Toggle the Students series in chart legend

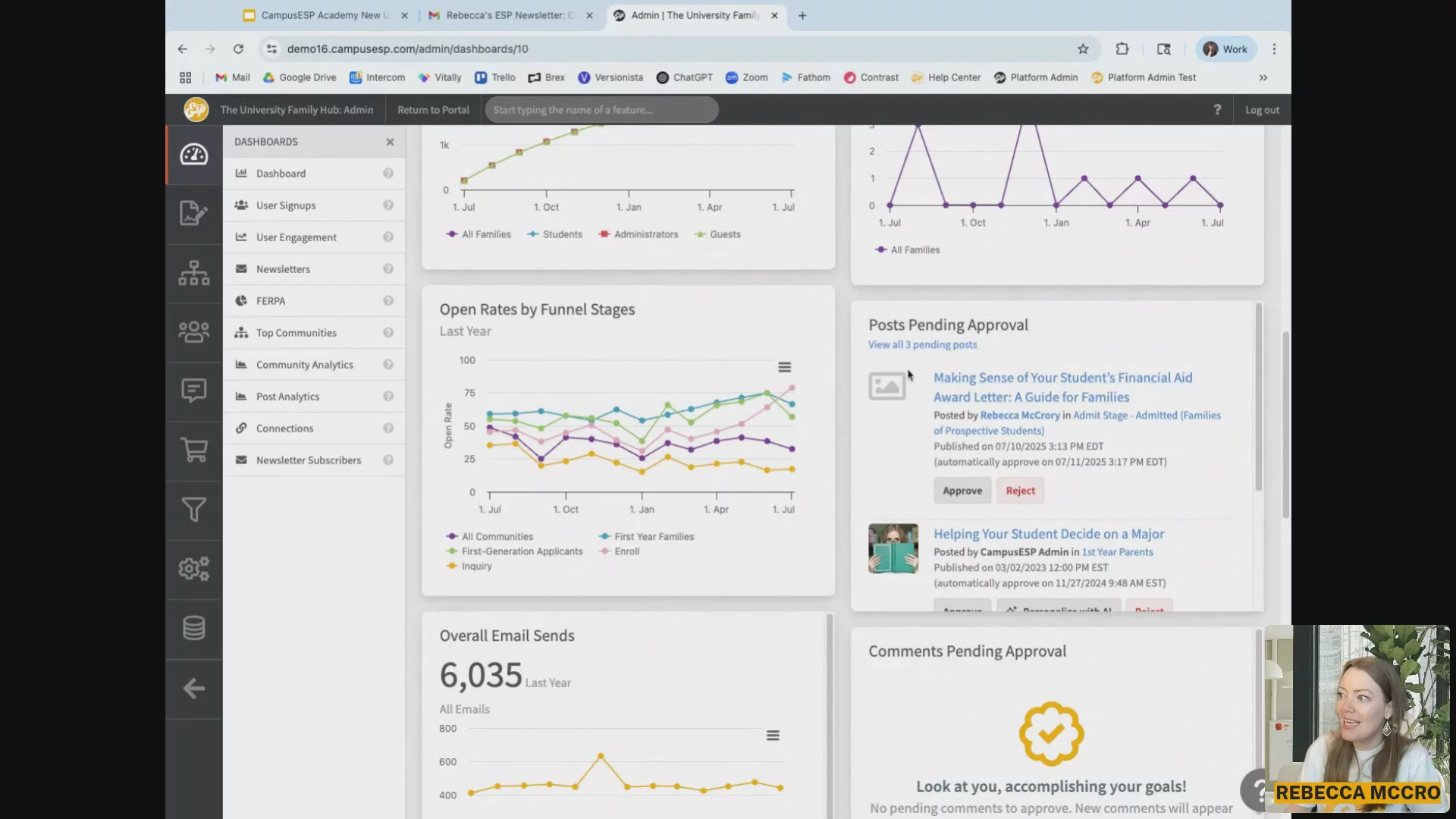coord(562,234)
